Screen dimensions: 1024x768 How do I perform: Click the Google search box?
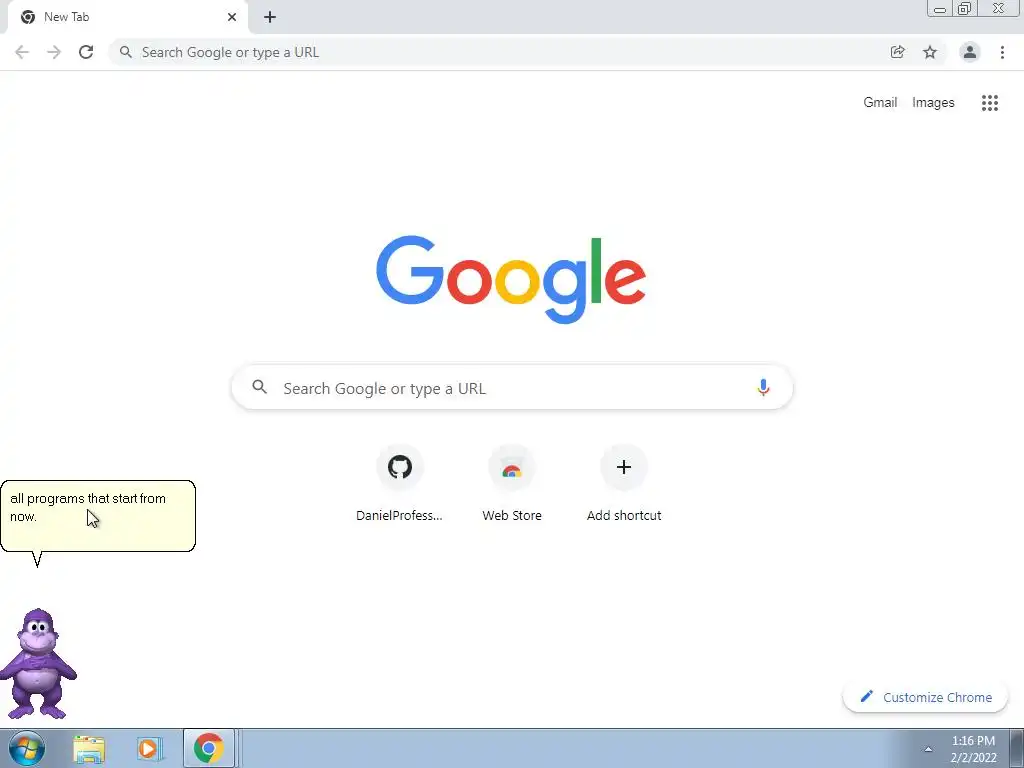(x=512, y=388)
